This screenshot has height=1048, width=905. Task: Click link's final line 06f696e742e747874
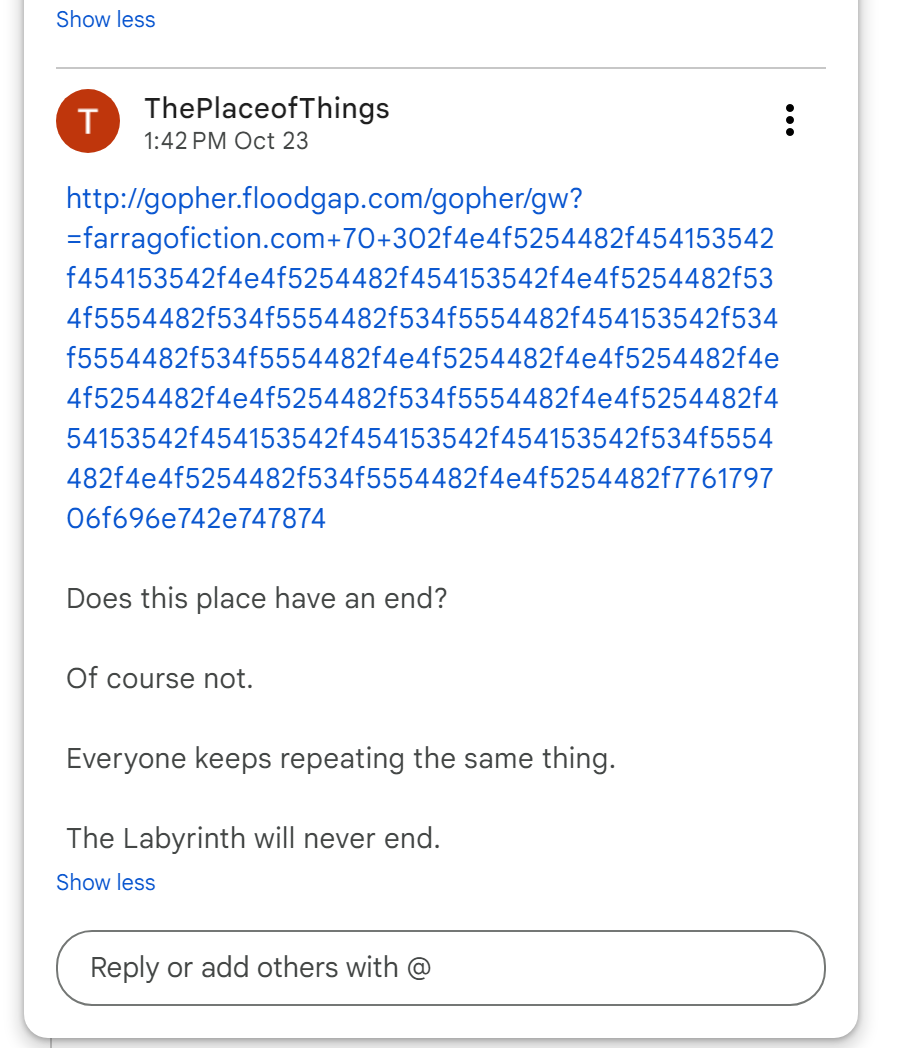[x=196, y=519]
